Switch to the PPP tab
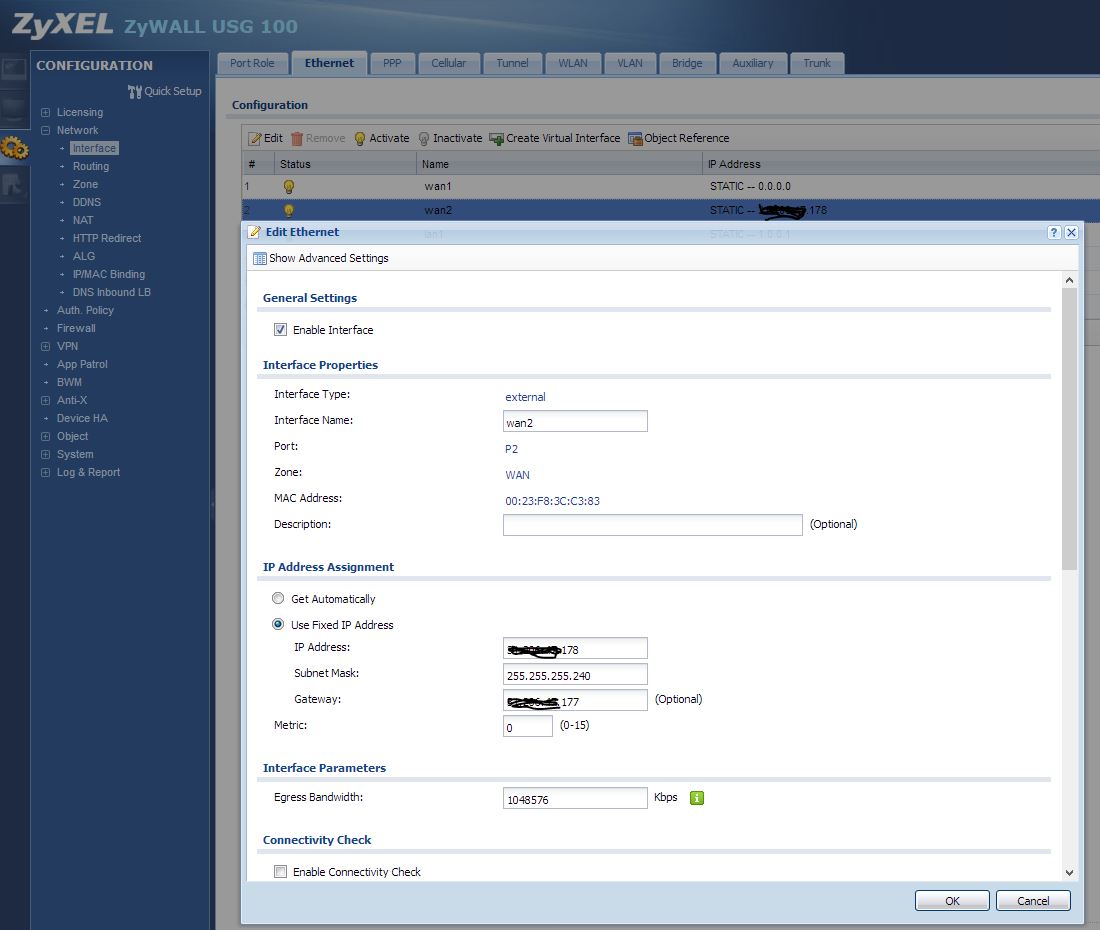This screenshot has height=930, width=1100. 392,63
